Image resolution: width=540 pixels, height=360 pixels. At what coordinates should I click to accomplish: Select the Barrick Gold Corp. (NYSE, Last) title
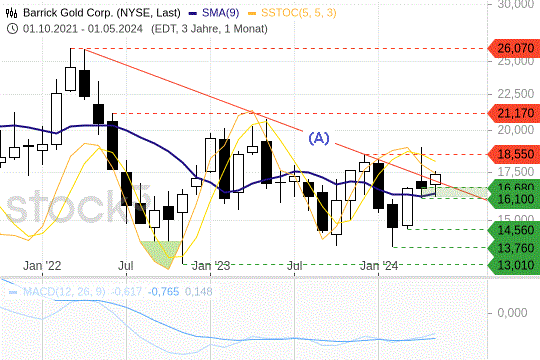coord(102,13)
